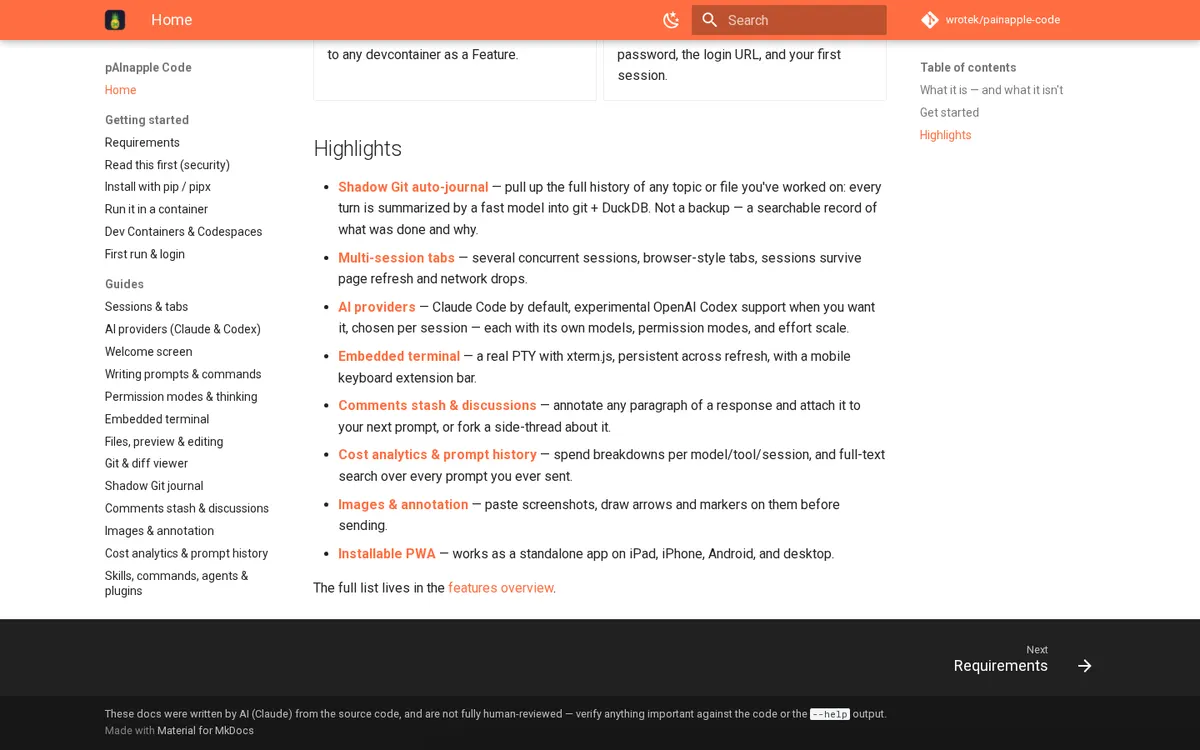Follow the Multi-session tabs highlight link
Viewport: 1200px width, 750px height.
396,258
